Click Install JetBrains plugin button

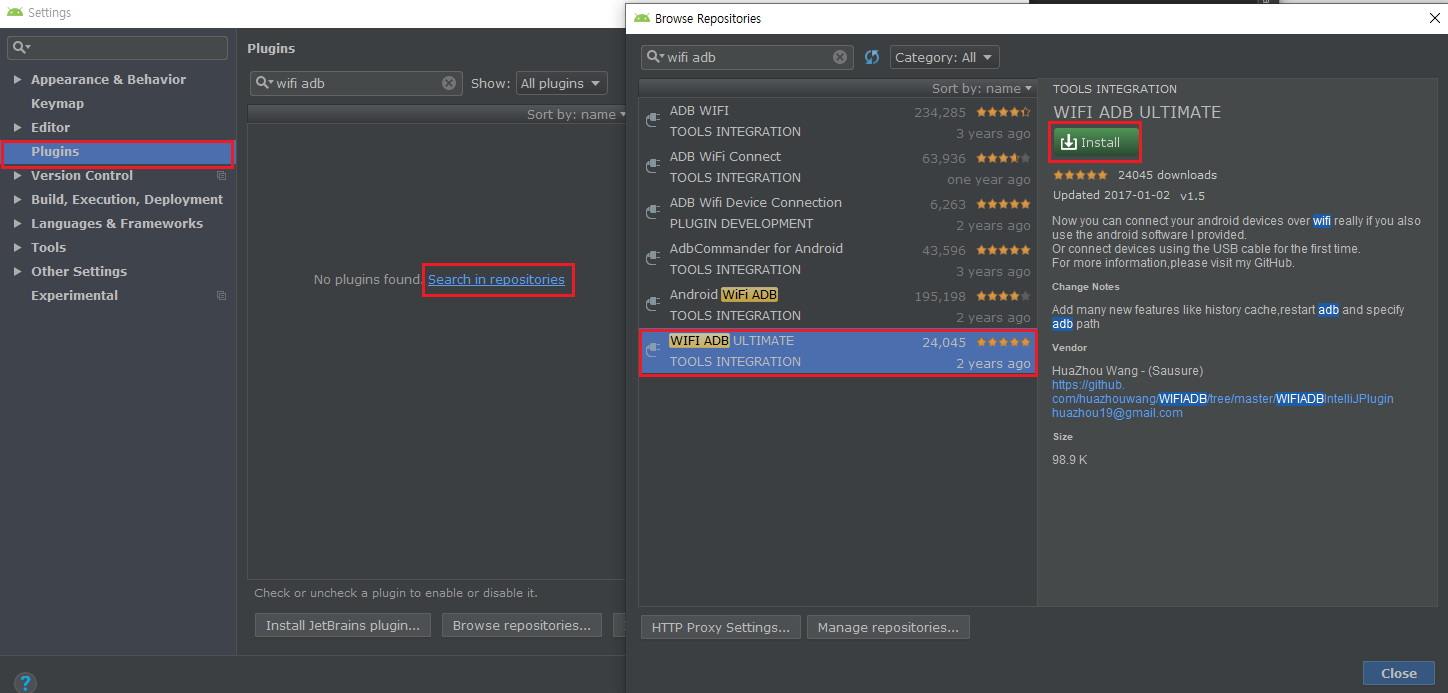[343, 626]
